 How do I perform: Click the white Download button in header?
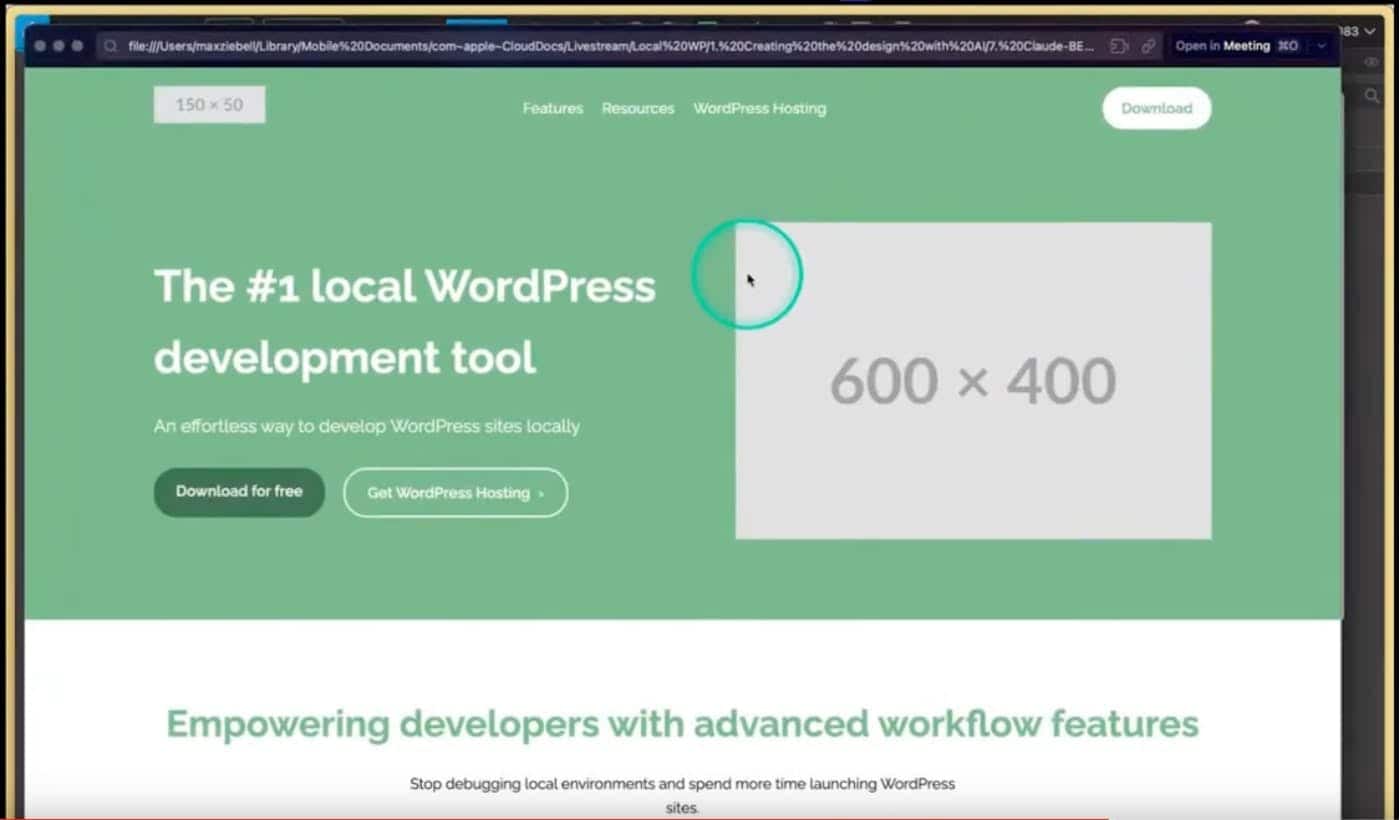click(1156, 108)
